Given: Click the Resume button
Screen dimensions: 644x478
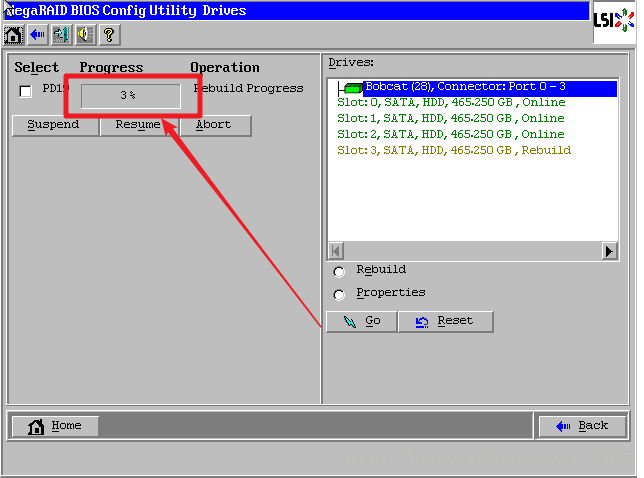Looking at the screenshot, I should [x=139, y=125].
